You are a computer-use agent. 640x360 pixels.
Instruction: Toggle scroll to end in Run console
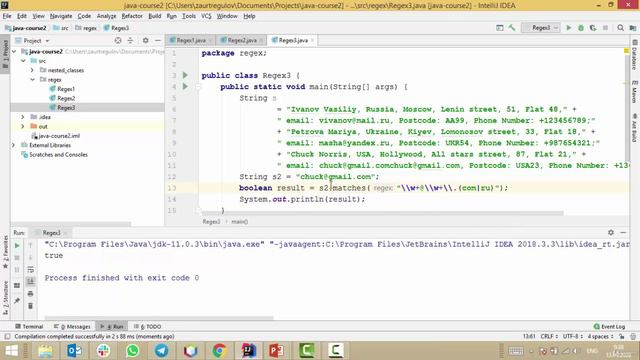click(x=31, y=281)
